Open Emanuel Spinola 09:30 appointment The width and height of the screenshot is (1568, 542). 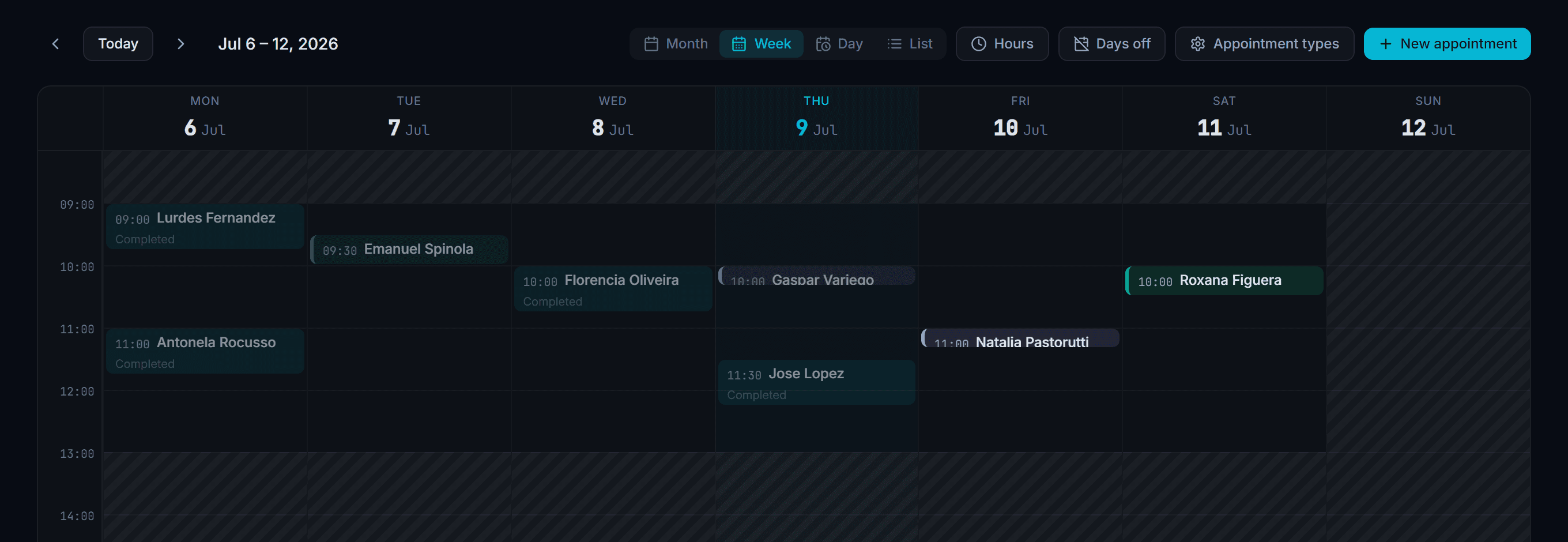[409, 250]
